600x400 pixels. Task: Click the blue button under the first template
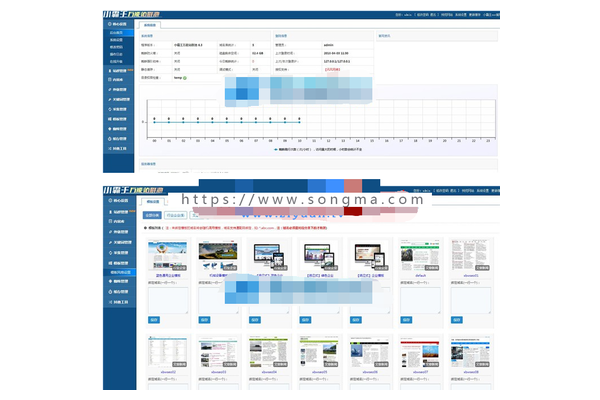coord(153,319)
